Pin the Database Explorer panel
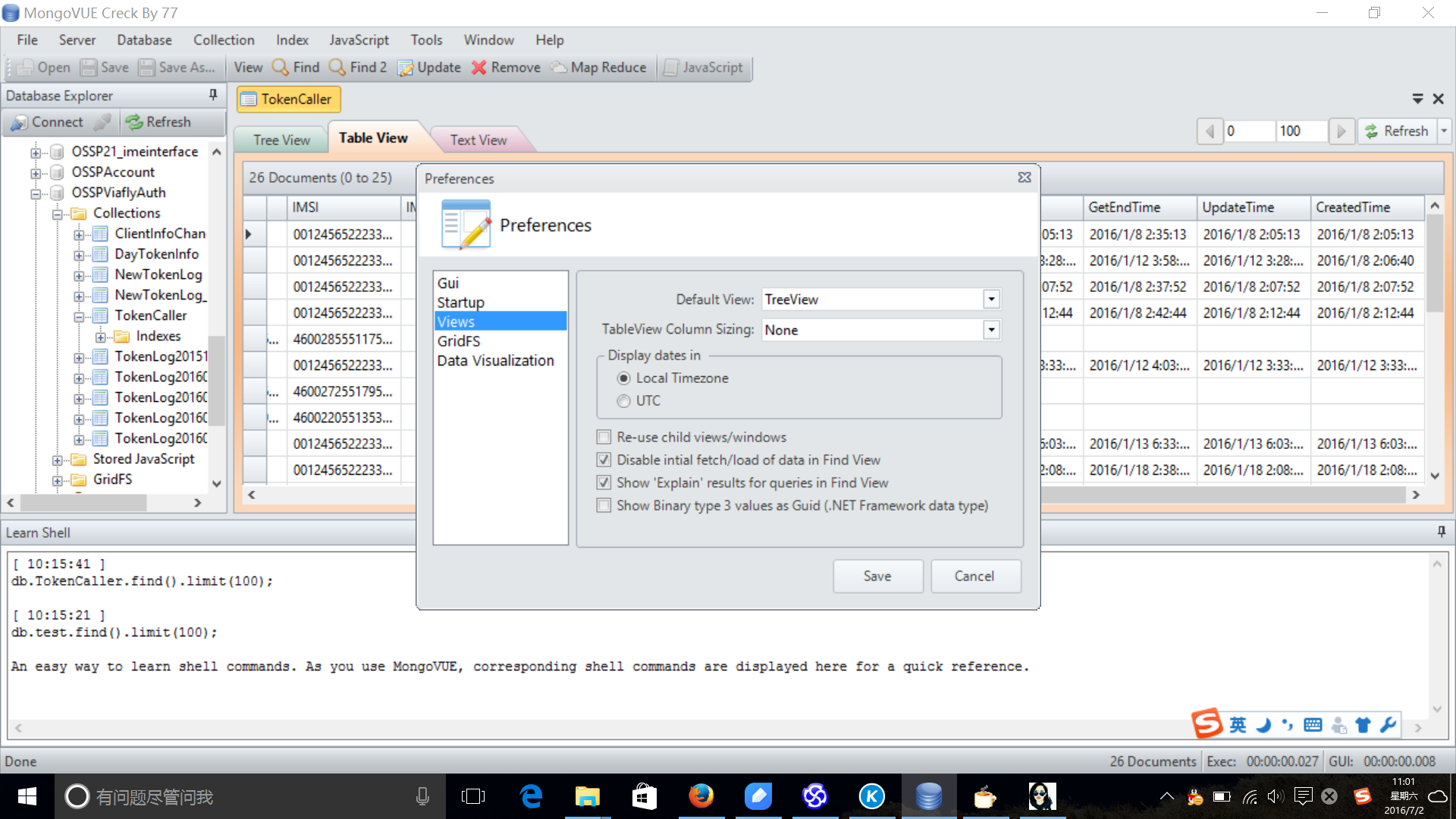Screen dimensions: 1456x819 (213, 95)
